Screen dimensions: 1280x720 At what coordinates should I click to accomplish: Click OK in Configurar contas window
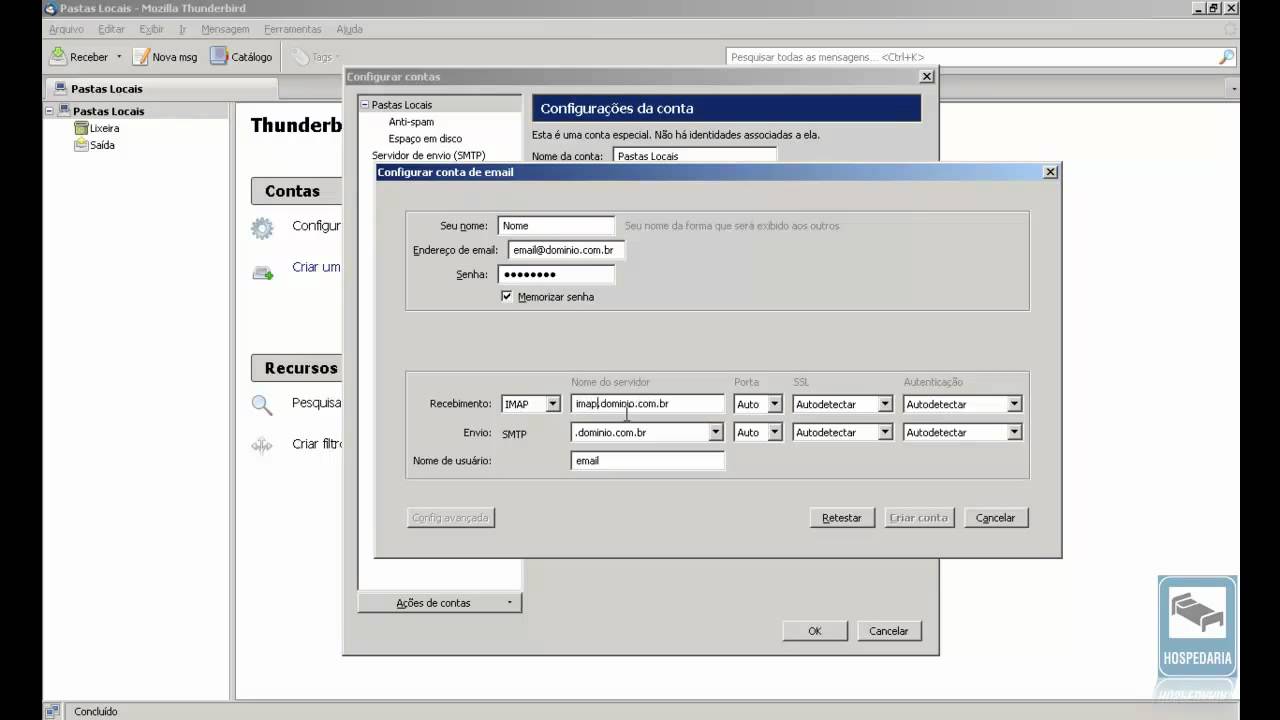tap(815, 631)
